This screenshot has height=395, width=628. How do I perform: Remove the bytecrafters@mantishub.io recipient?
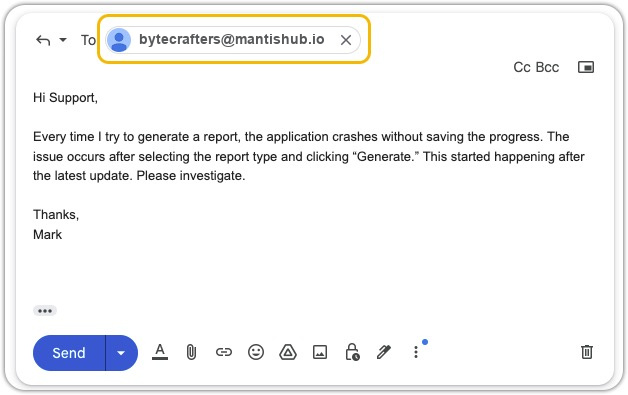coord(346,40)
